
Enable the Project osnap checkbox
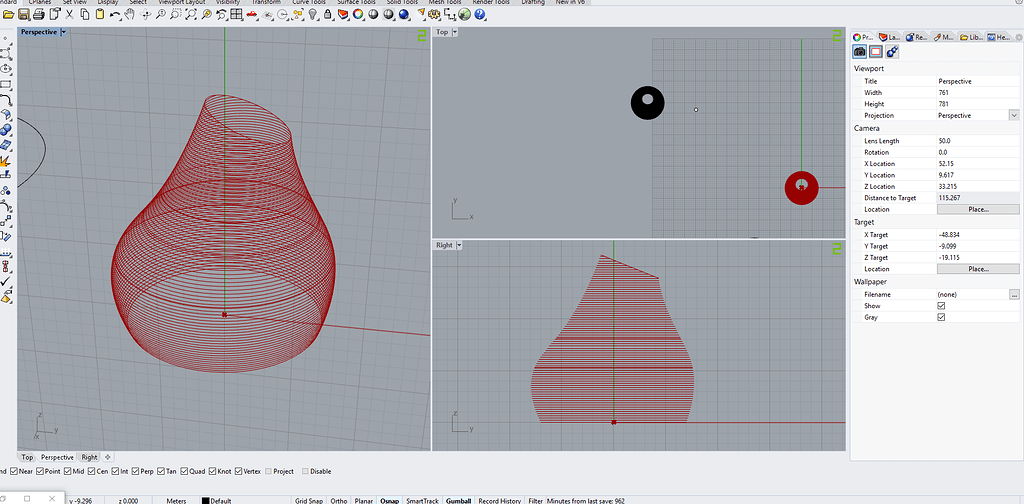268,471
